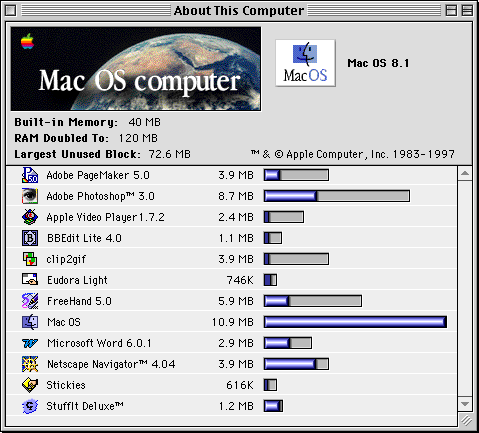Click the scroll up arrow

465,173
